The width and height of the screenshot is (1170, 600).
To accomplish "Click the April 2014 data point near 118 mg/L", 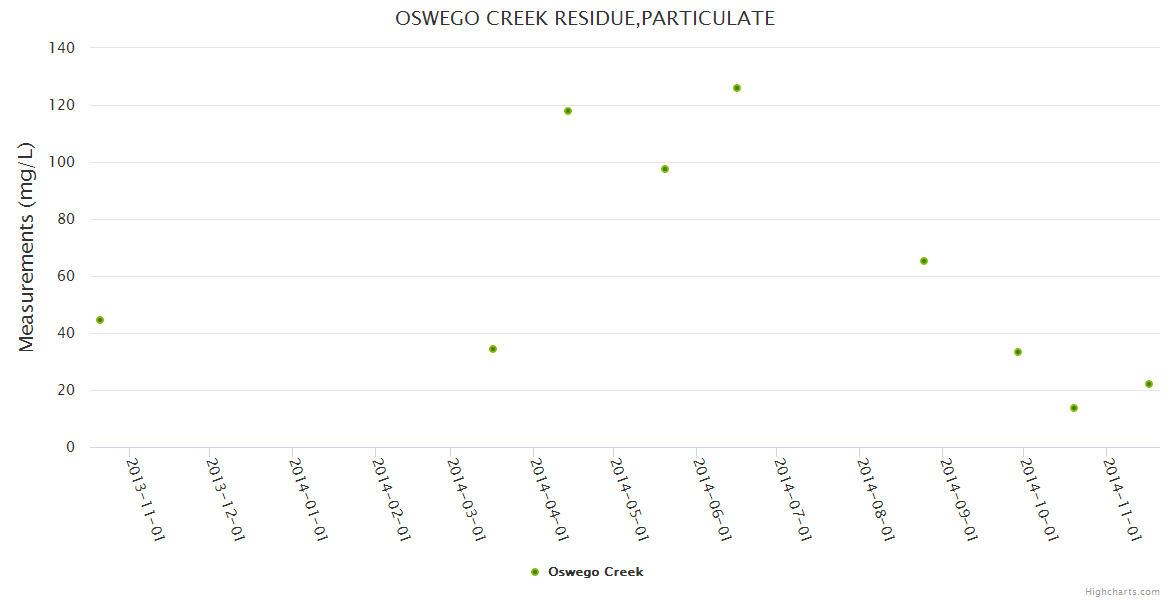I will (568, 111).
